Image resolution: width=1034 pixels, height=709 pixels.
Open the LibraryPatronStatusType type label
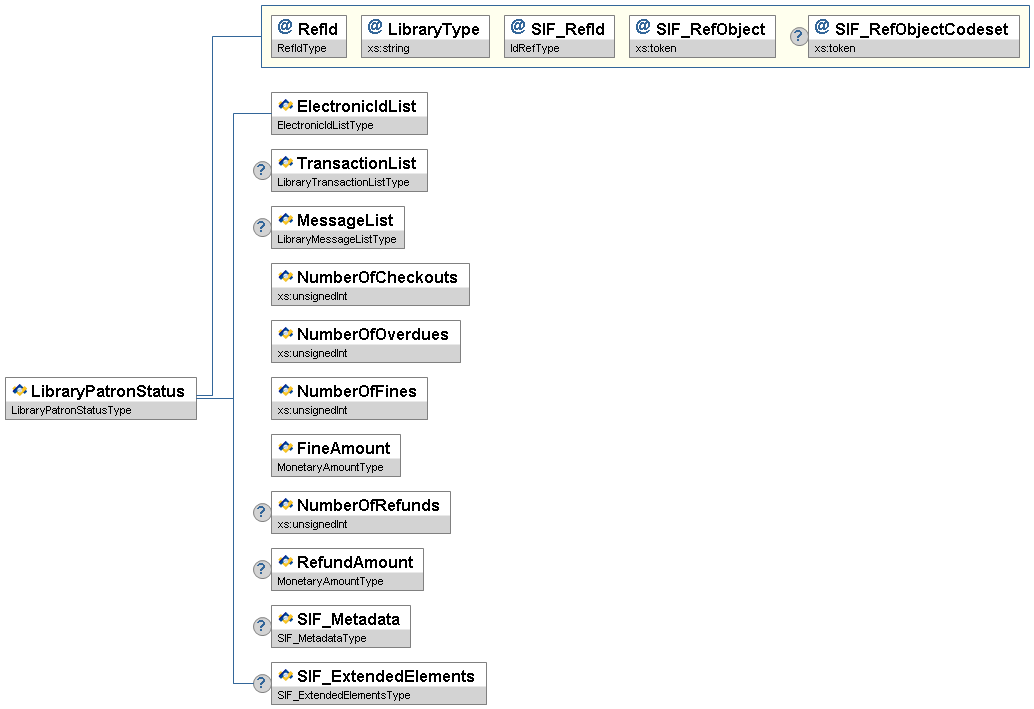pos(71,410)
